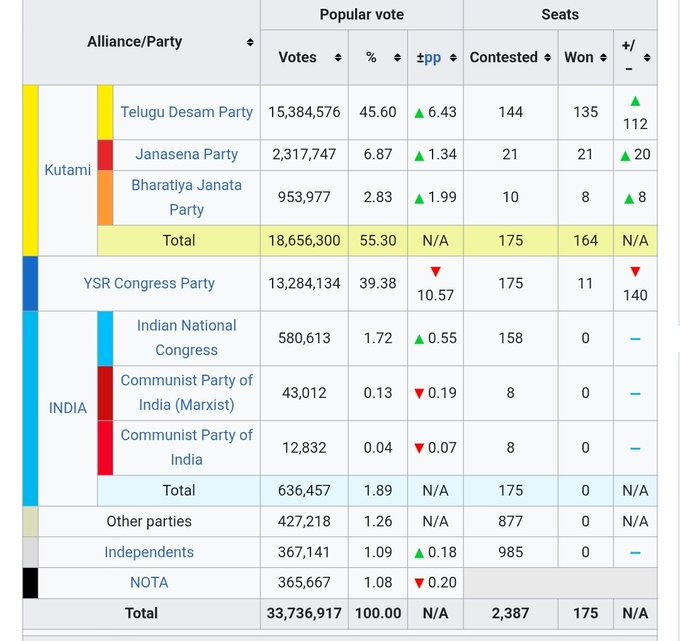The width and height of the screenshot is (680, 641).
Task: Select YSR seat change 140
Action: pyautogui.click(x=635, y=295)
